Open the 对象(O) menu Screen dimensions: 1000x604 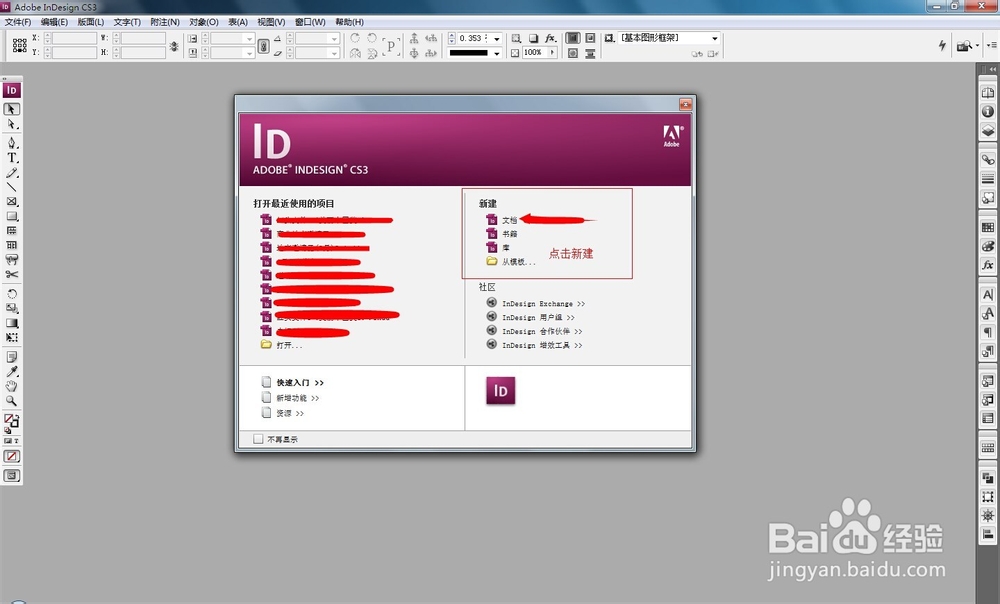pyautogui.click(x=203, y=22)
